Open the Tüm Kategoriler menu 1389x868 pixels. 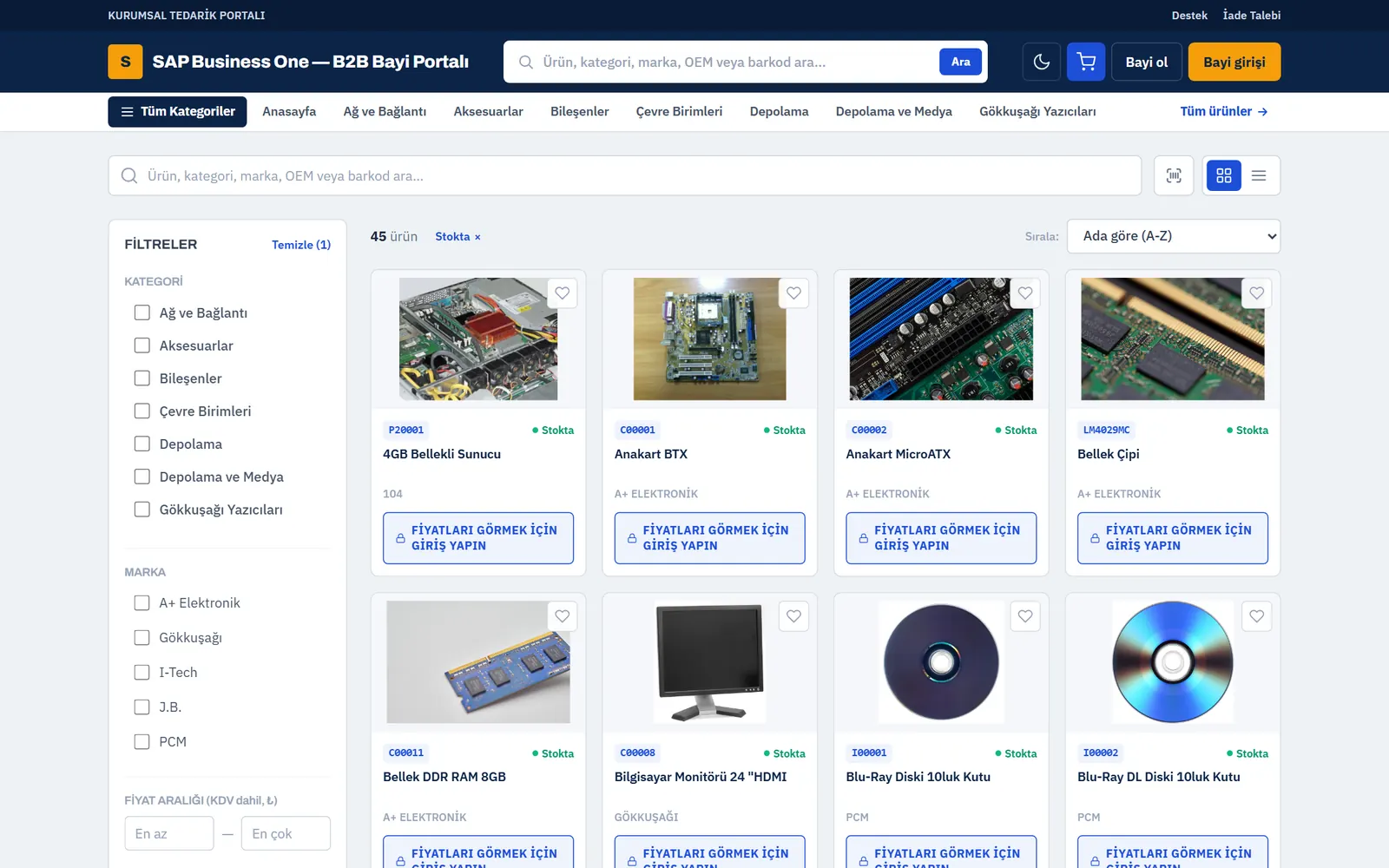[177, 112]
